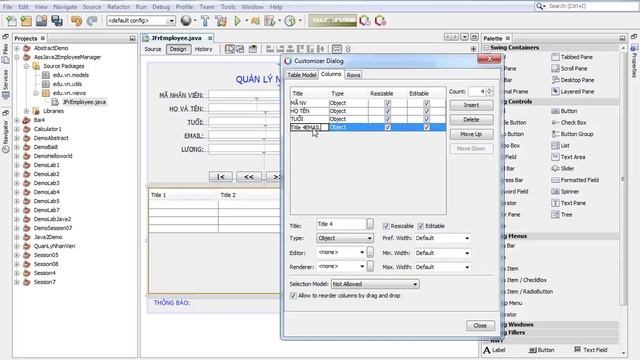
Task: Switch to the Source view tab
Action: click(x=153, y=49)
